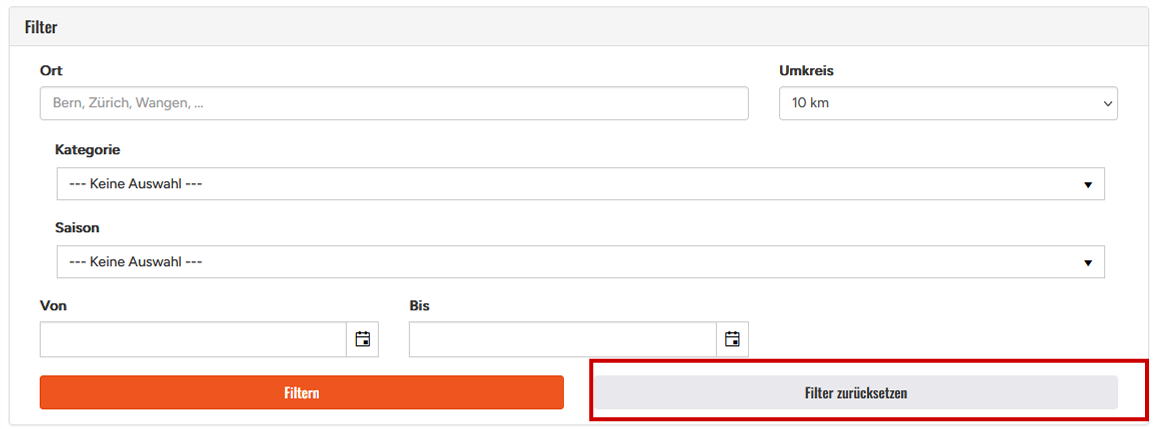1154x429 pixels.
Task: Expand the Umkreis 10 km dropdown
Action: pyautogui.click(x=947, y=103)
